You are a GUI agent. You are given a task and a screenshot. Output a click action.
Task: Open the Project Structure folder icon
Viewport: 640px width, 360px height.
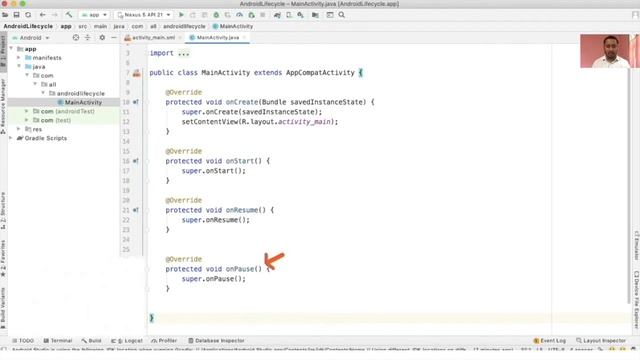(316, 15)
